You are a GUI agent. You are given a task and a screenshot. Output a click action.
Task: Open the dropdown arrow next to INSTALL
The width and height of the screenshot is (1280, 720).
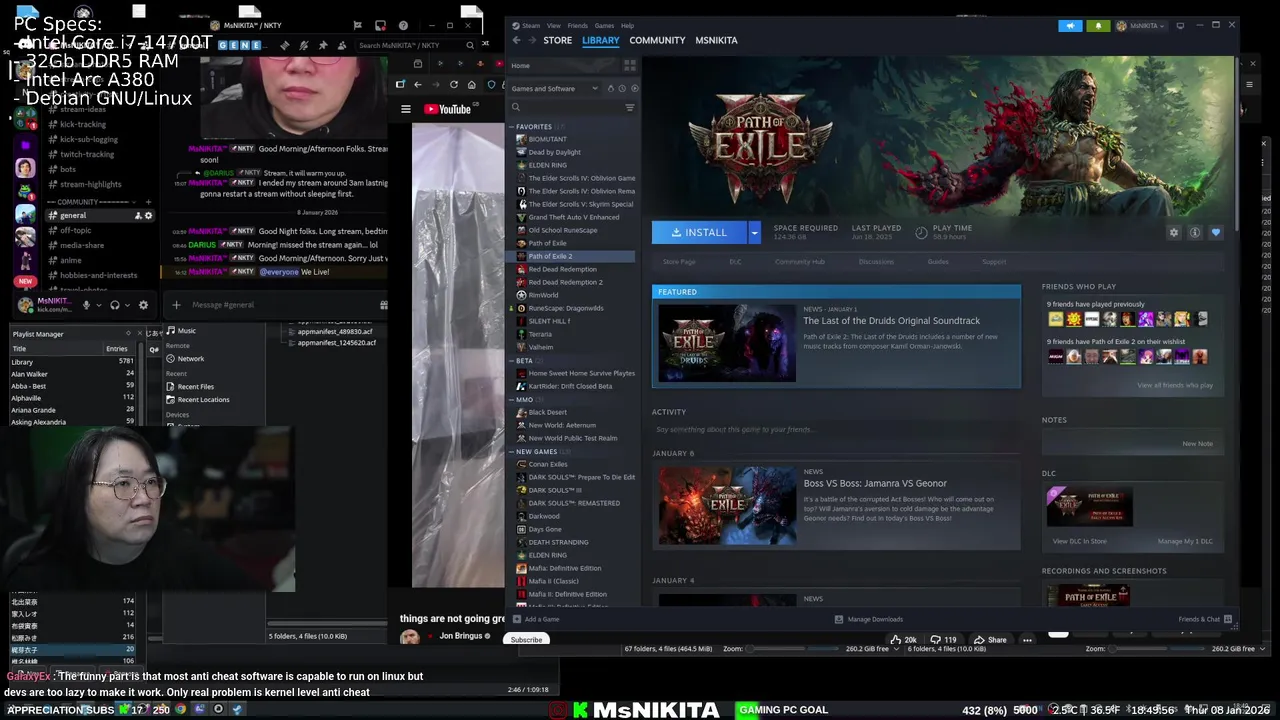pyautogui.click(x=755, y=232)
